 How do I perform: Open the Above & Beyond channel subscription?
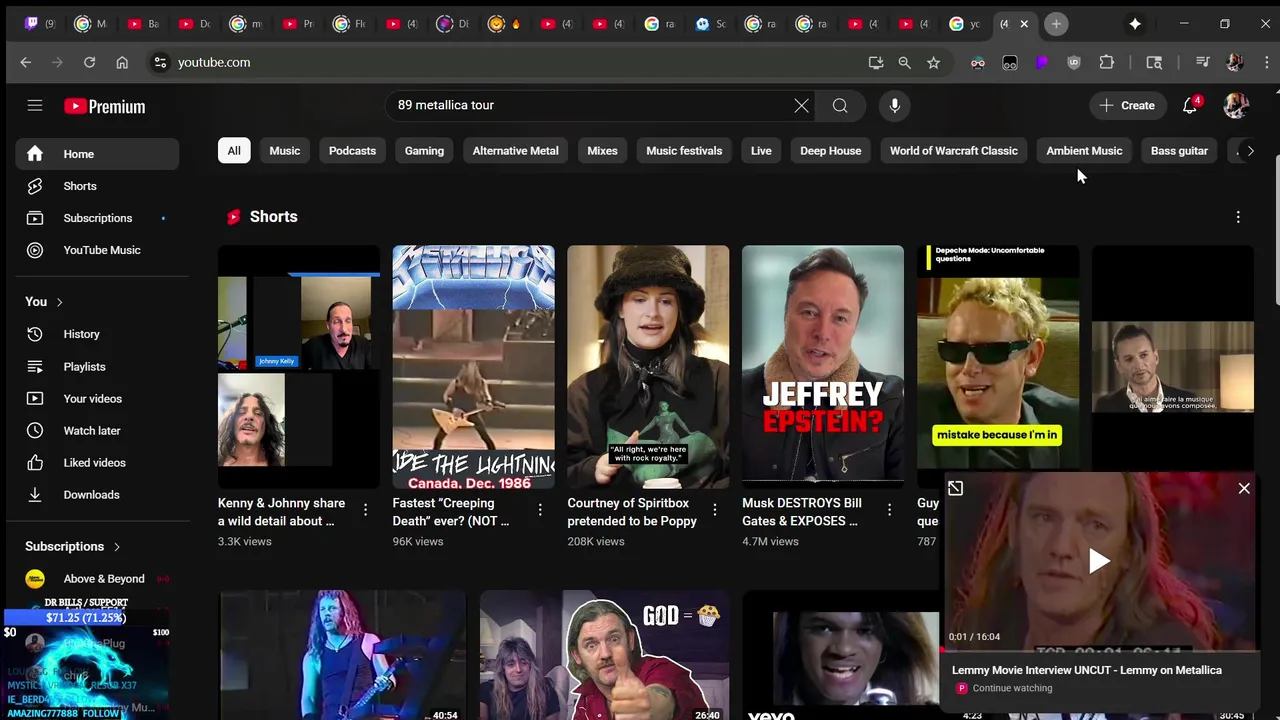97,578
